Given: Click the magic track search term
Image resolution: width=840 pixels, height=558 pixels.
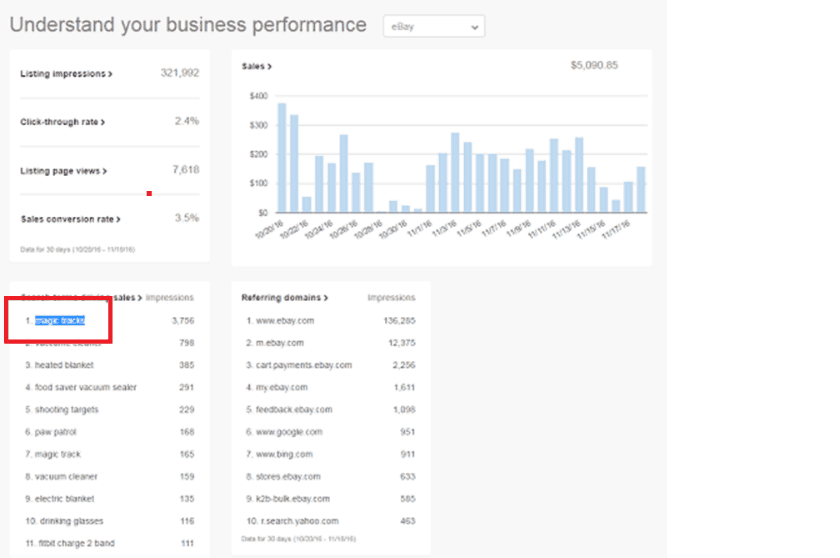Looking at the screenshot, I should tap(58, 454).
